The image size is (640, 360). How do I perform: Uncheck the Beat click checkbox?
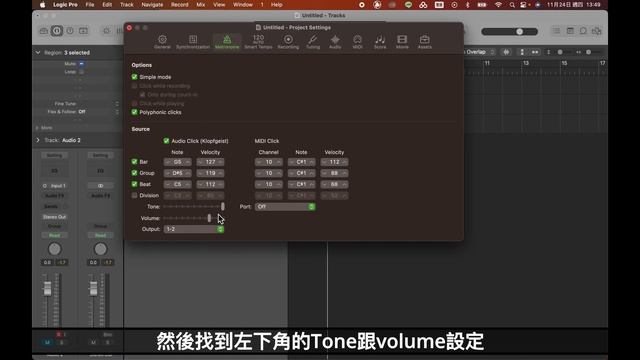coord(134,184)
